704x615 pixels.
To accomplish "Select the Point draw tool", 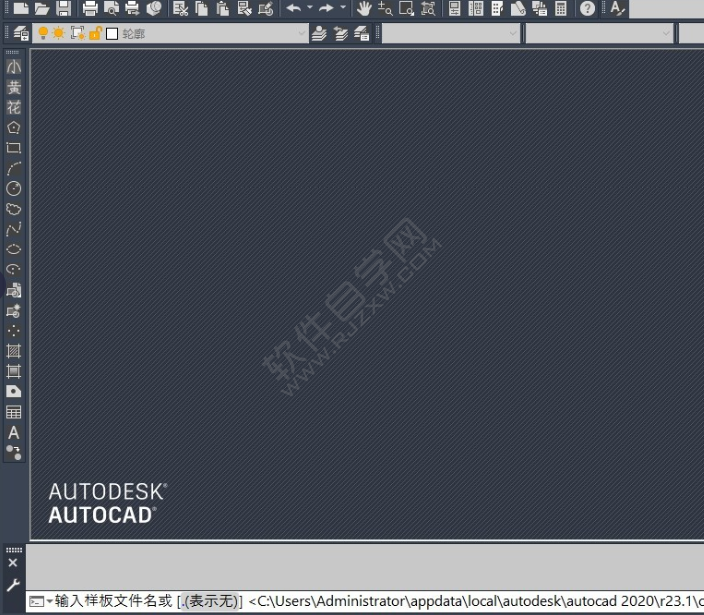I will pyautogui.click(x=14, y=331).
